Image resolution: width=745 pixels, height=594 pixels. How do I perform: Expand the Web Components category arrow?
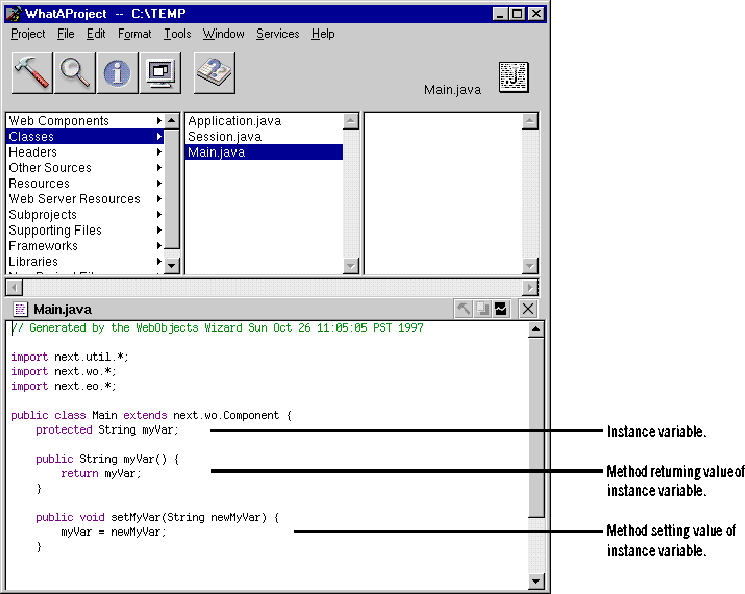(x=159, y=121)
